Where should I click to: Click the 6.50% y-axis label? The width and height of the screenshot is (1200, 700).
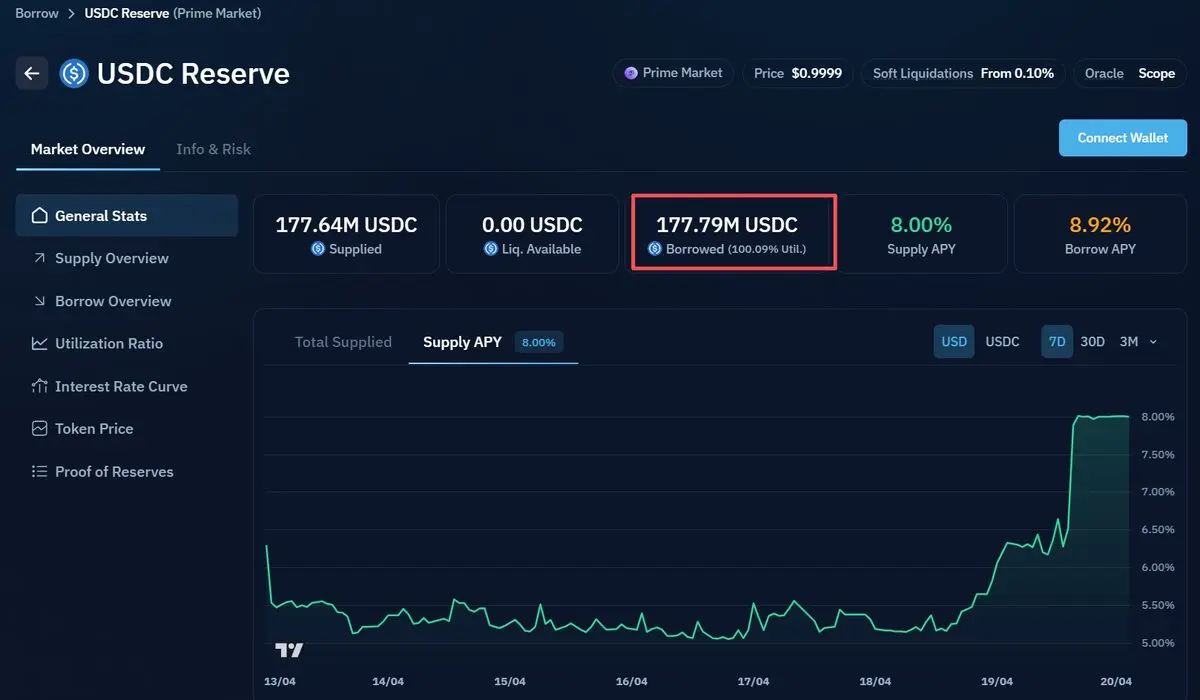[1158, 530]
